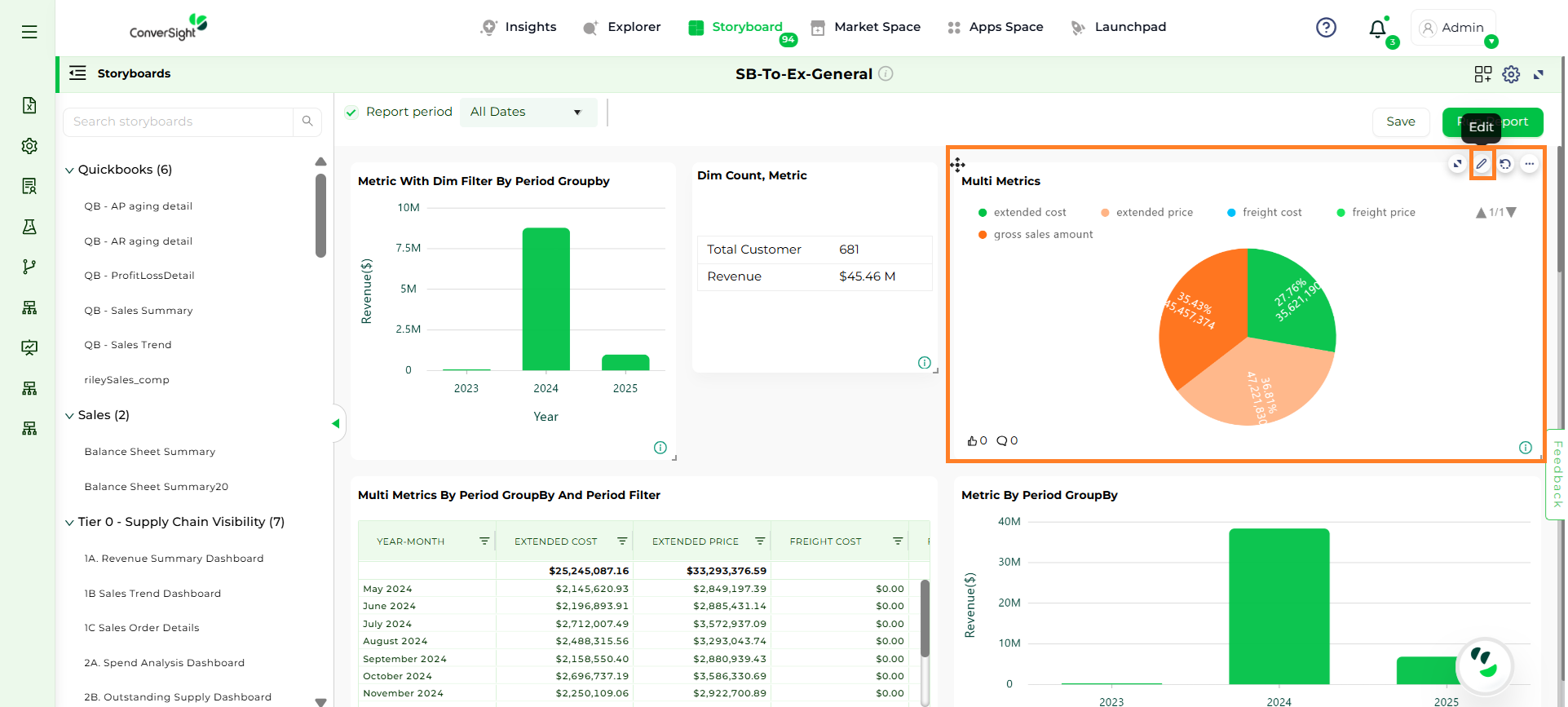
Task: Toggle the freight price legend item
Action: [x=1383, y=213]
